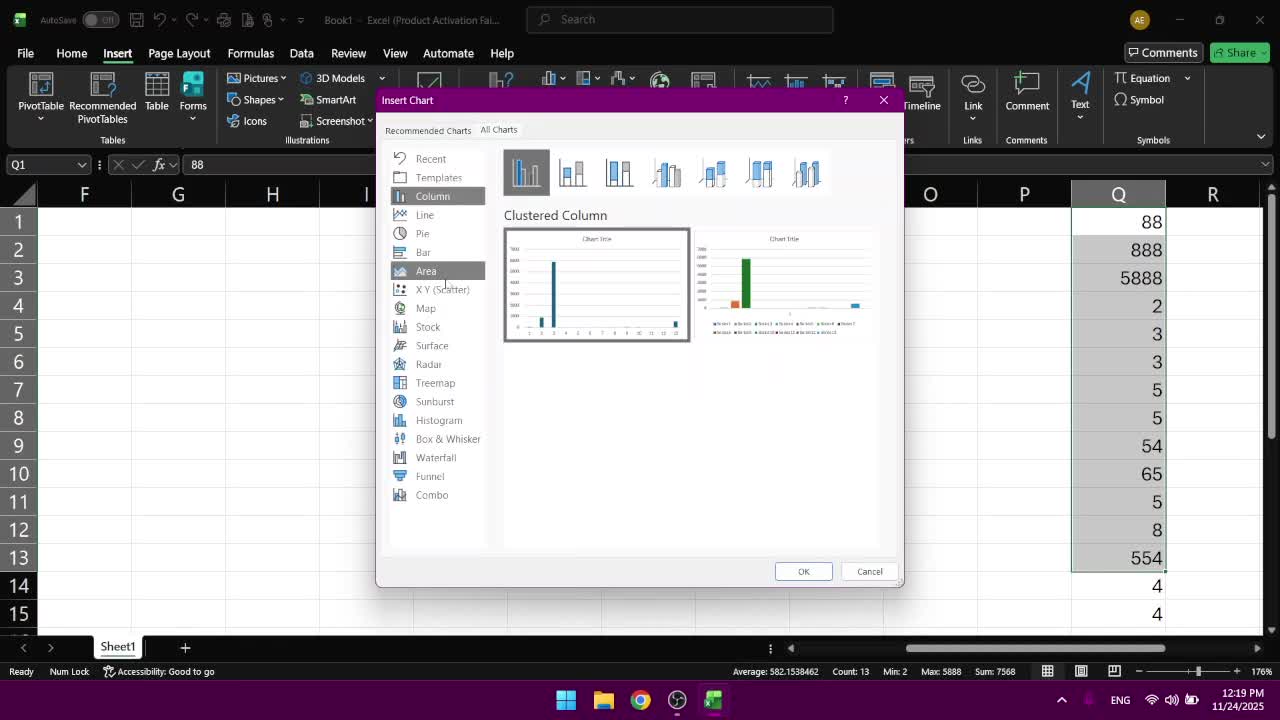This screenshot has height=720, width=1280.
Task: Toggle the AutoSave switch
Action: [99, 20]
